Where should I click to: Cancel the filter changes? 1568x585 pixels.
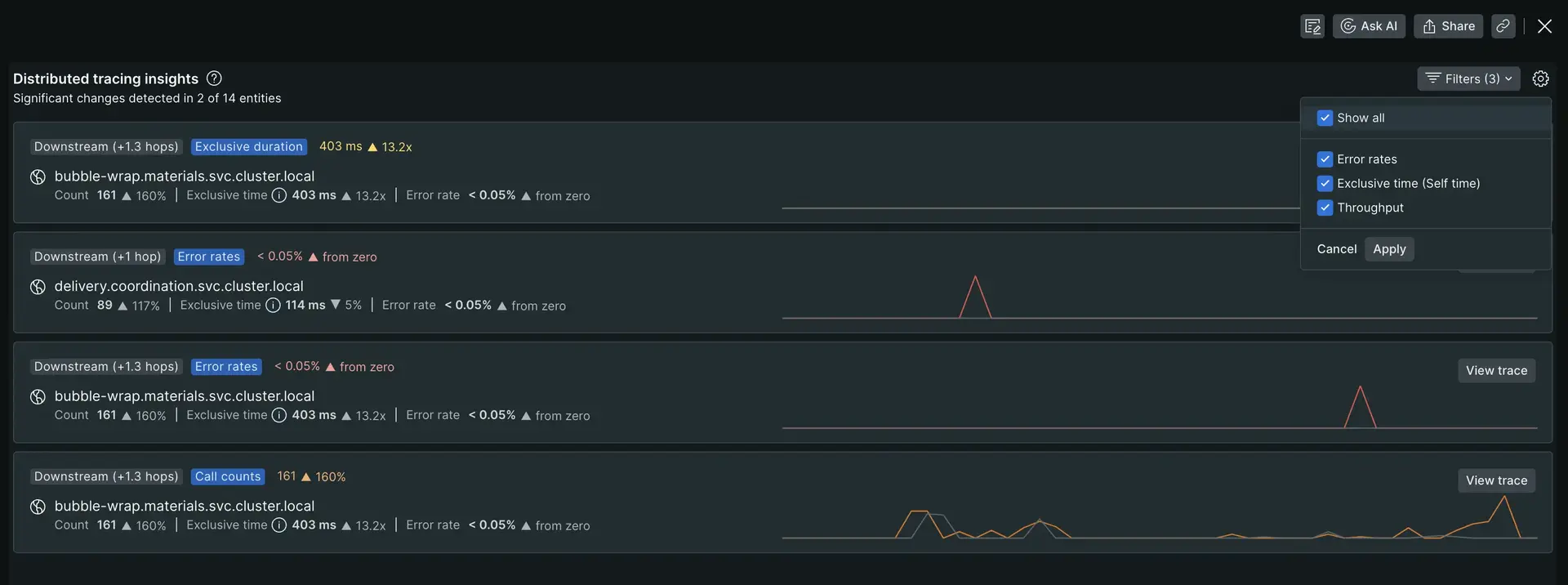click(1336, 249)
